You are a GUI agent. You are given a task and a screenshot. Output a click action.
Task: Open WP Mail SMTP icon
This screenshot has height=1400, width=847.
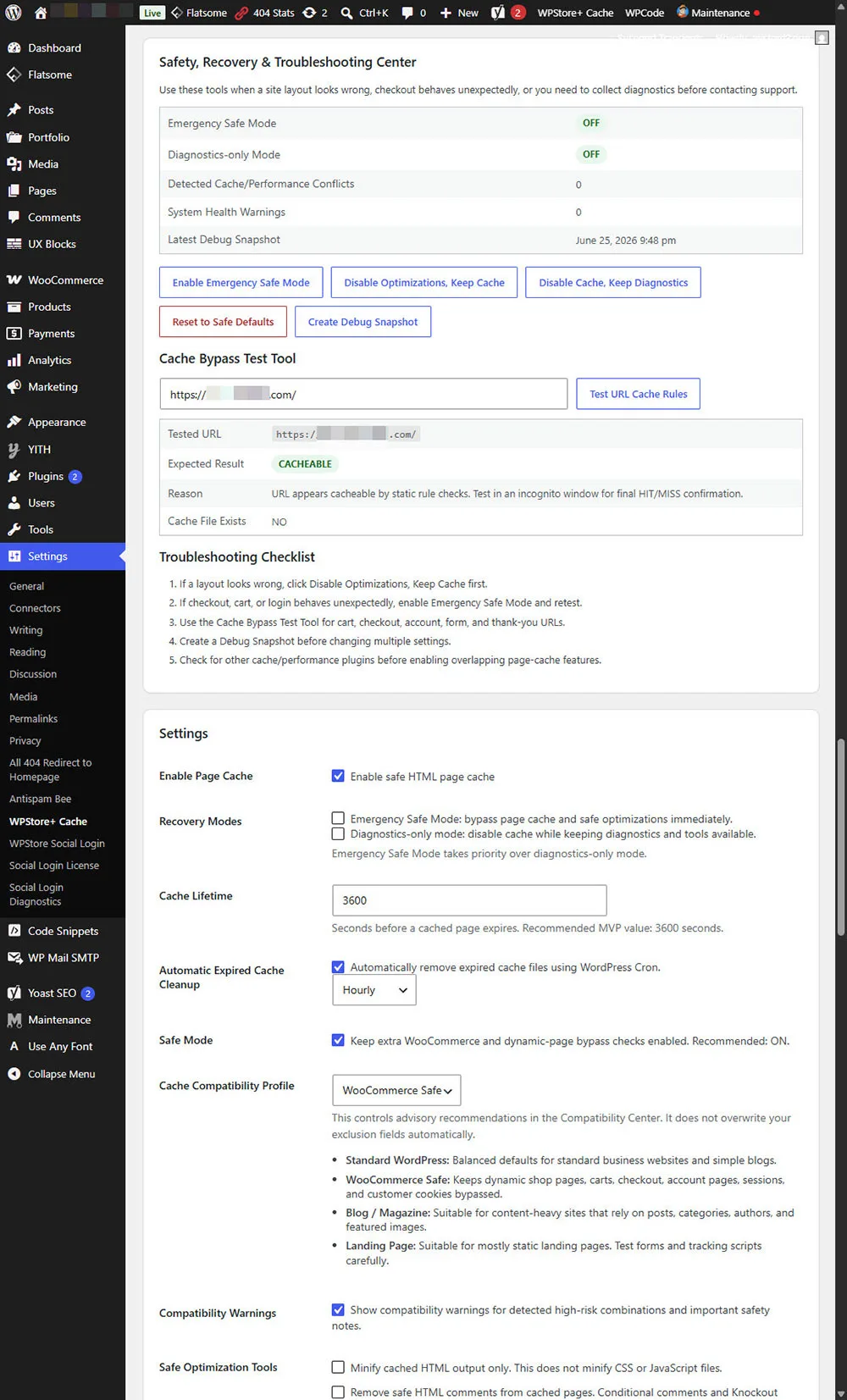pyautogui.click(x=14, y=958)
